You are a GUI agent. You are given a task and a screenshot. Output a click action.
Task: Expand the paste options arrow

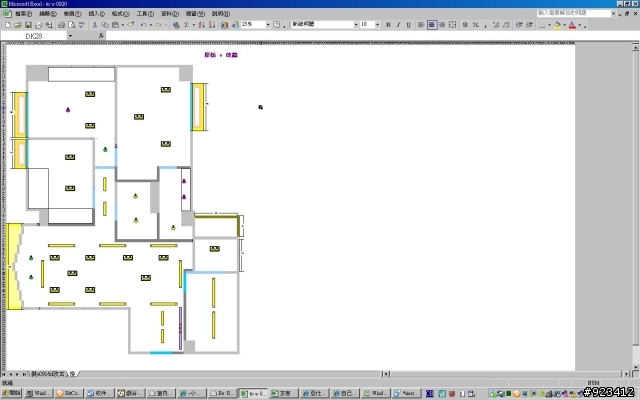[x=122, y=25]
